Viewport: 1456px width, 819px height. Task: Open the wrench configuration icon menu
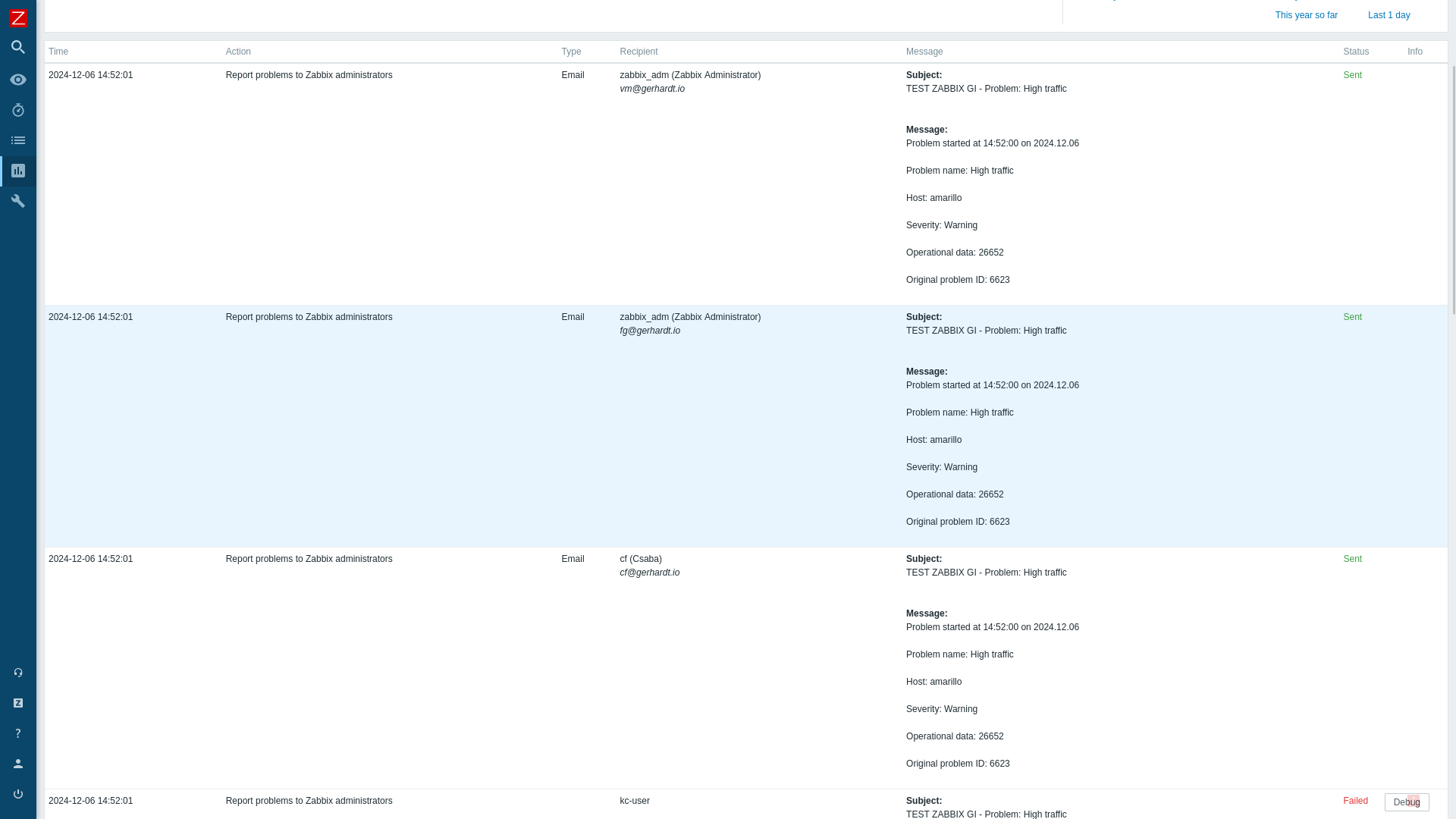click(x=18, y=201)
